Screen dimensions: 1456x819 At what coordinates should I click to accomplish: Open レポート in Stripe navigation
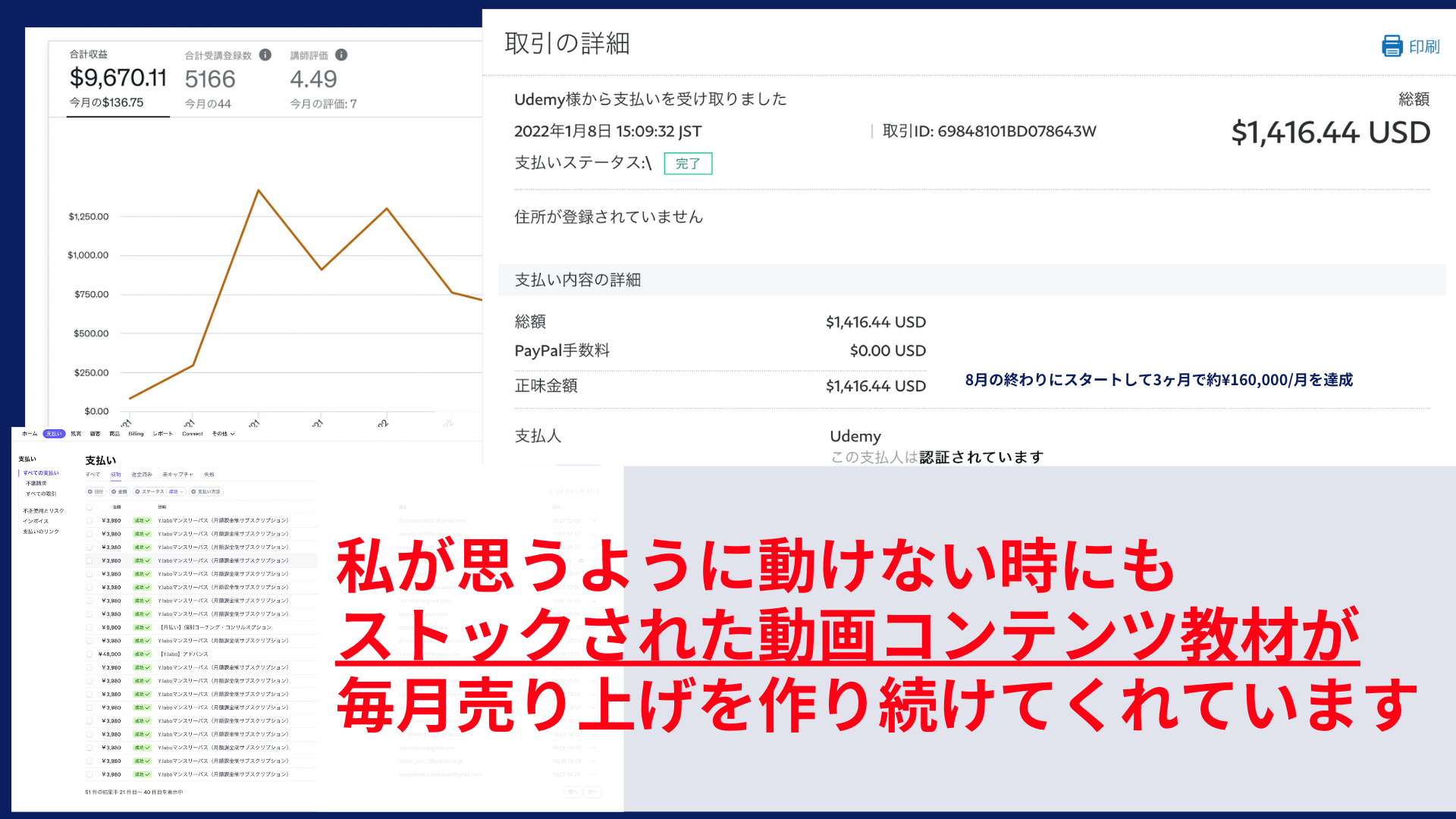(x=162, y=434)
